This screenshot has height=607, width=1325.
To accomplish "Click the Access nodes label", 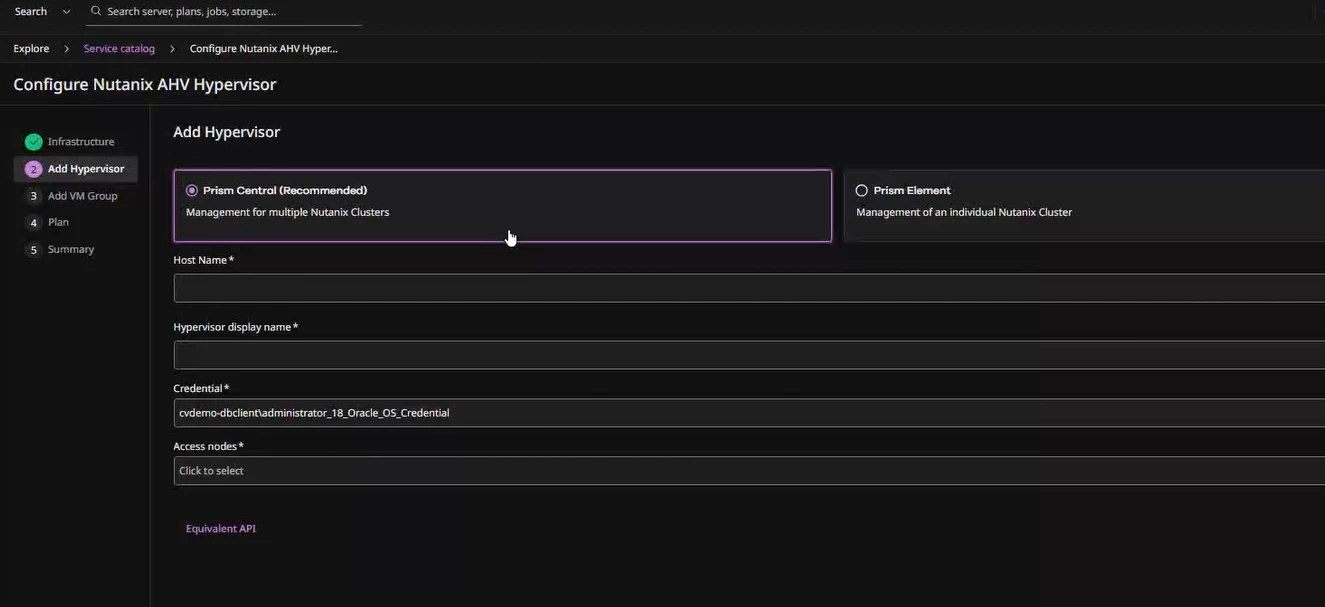I will pyautogui.click(x=208, y=446).
